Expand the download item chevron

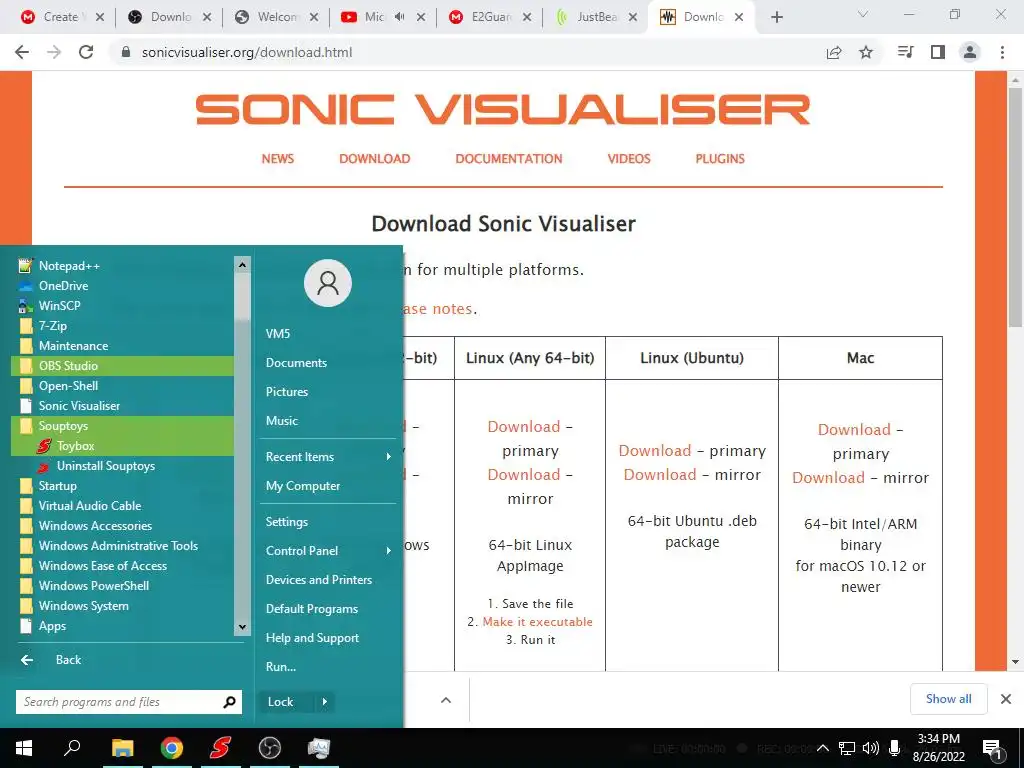coord(446,700)
